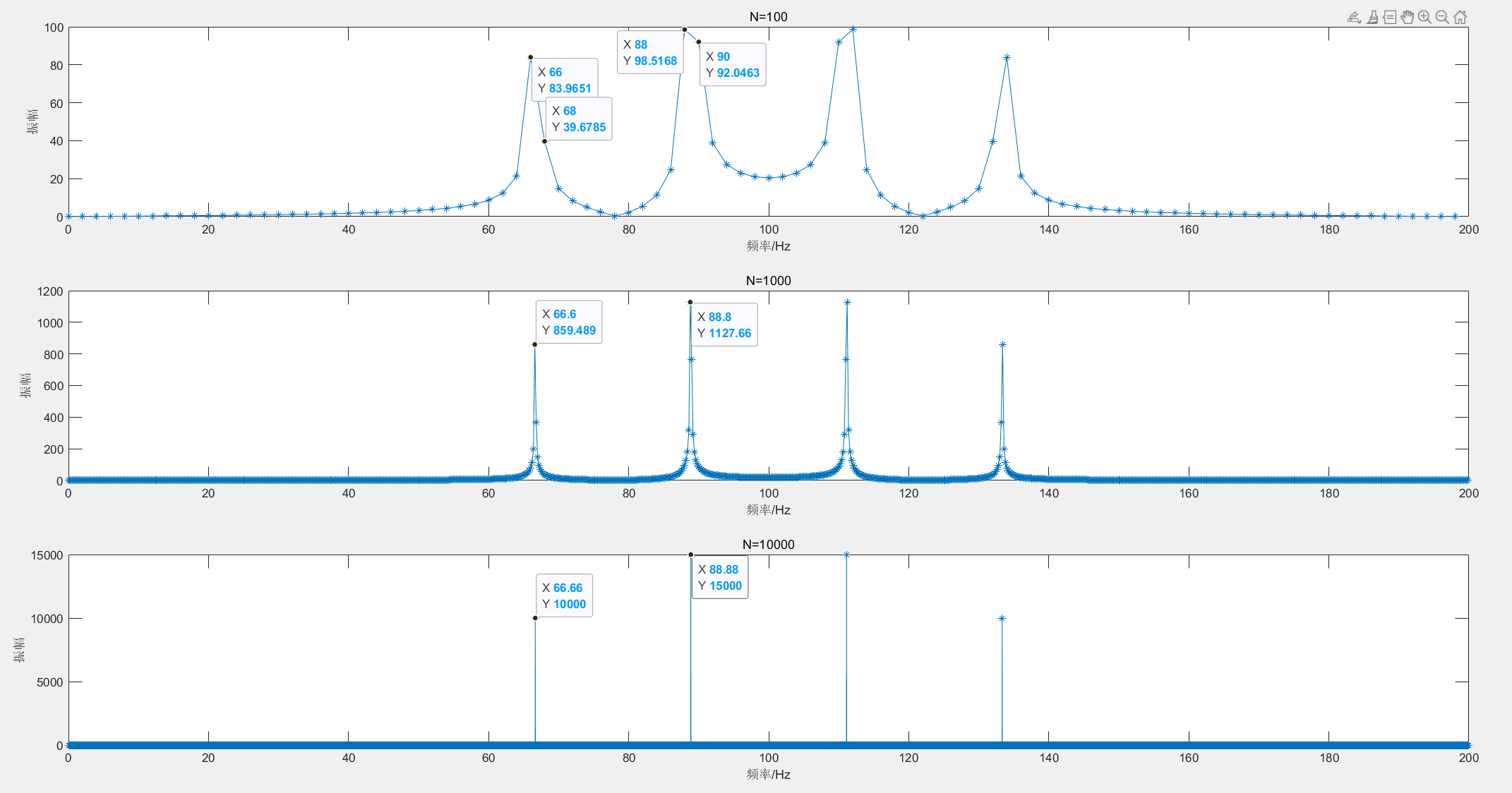Activate the zoom in tool
This screenshot has height=793, width=1512.
point(1425,17)
